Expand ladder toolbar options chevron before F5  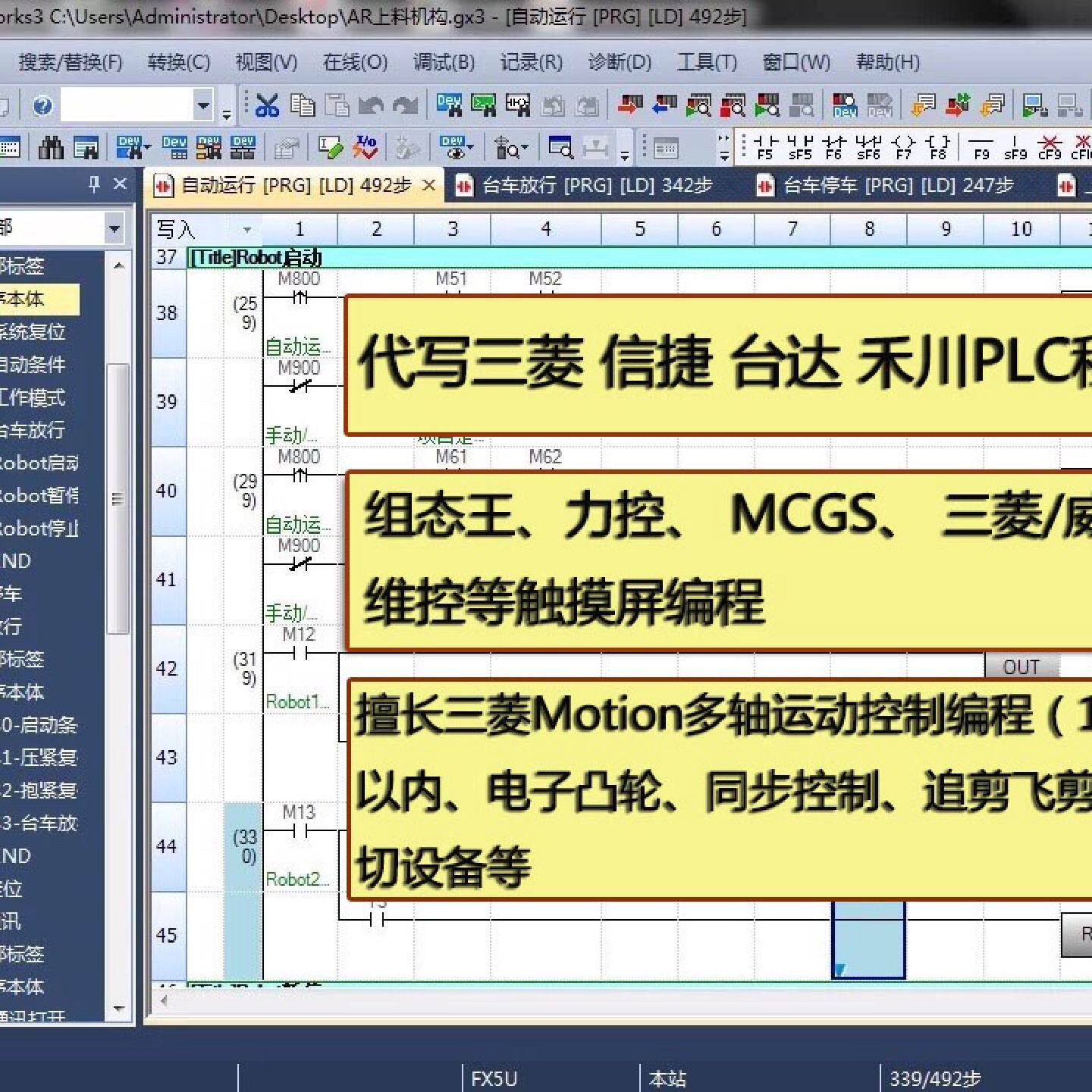pyautogui.click(x=724, y=148)
